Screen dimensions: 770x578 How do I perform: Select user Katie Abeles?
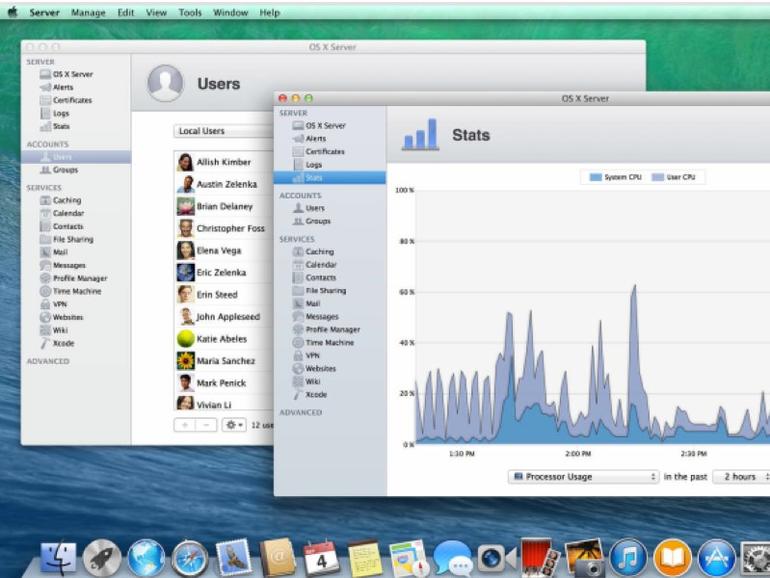click(x=223, y=339)
